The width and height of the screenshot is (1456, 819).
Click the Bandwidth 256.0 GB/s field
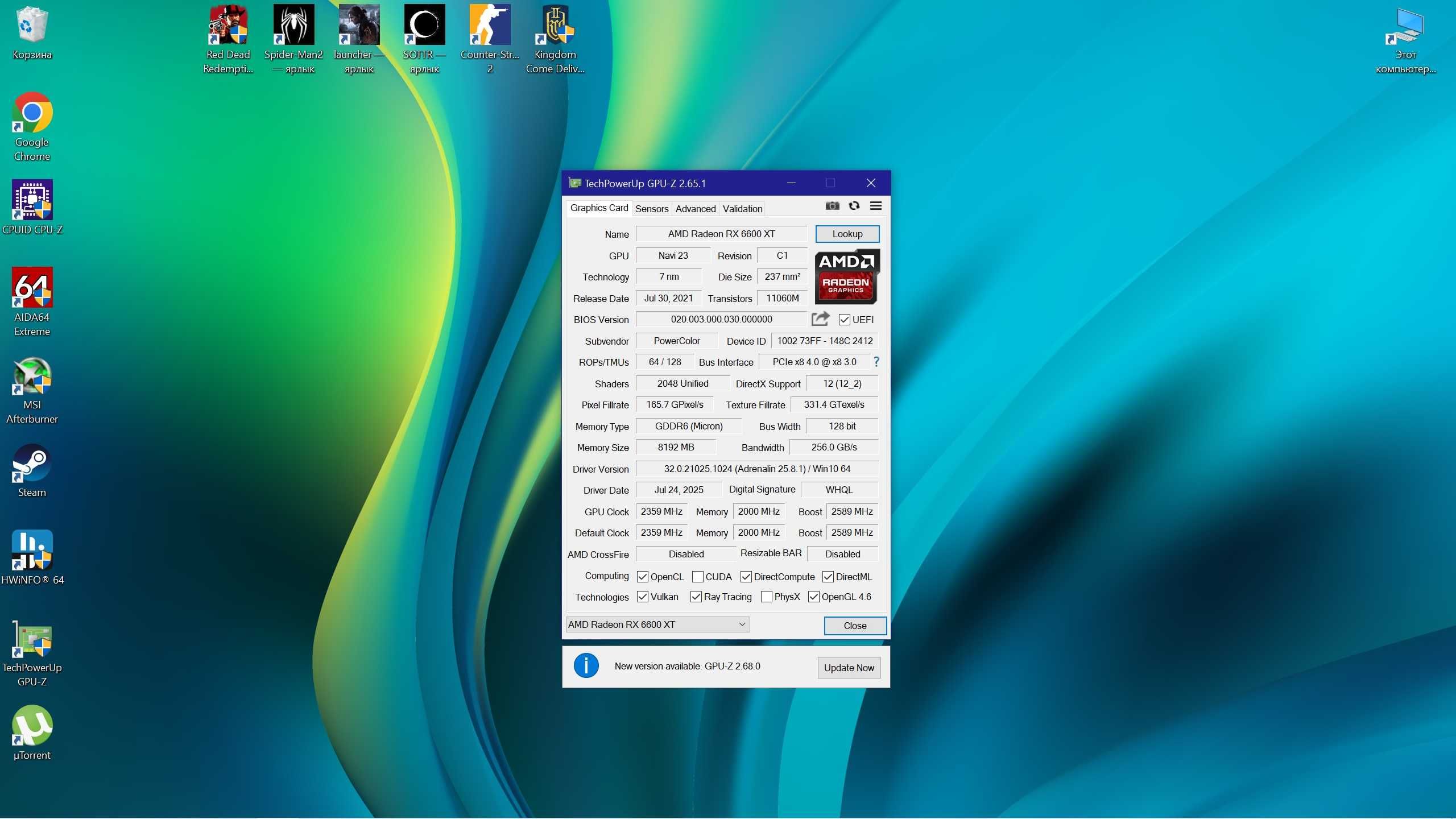point(834,447)
